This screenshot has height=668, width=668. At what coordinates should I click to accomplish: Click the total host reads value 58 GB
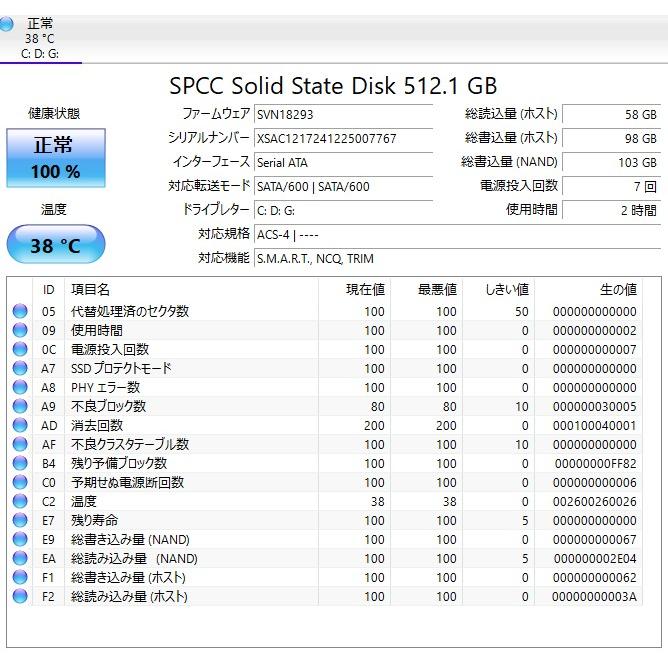point(612,114)
